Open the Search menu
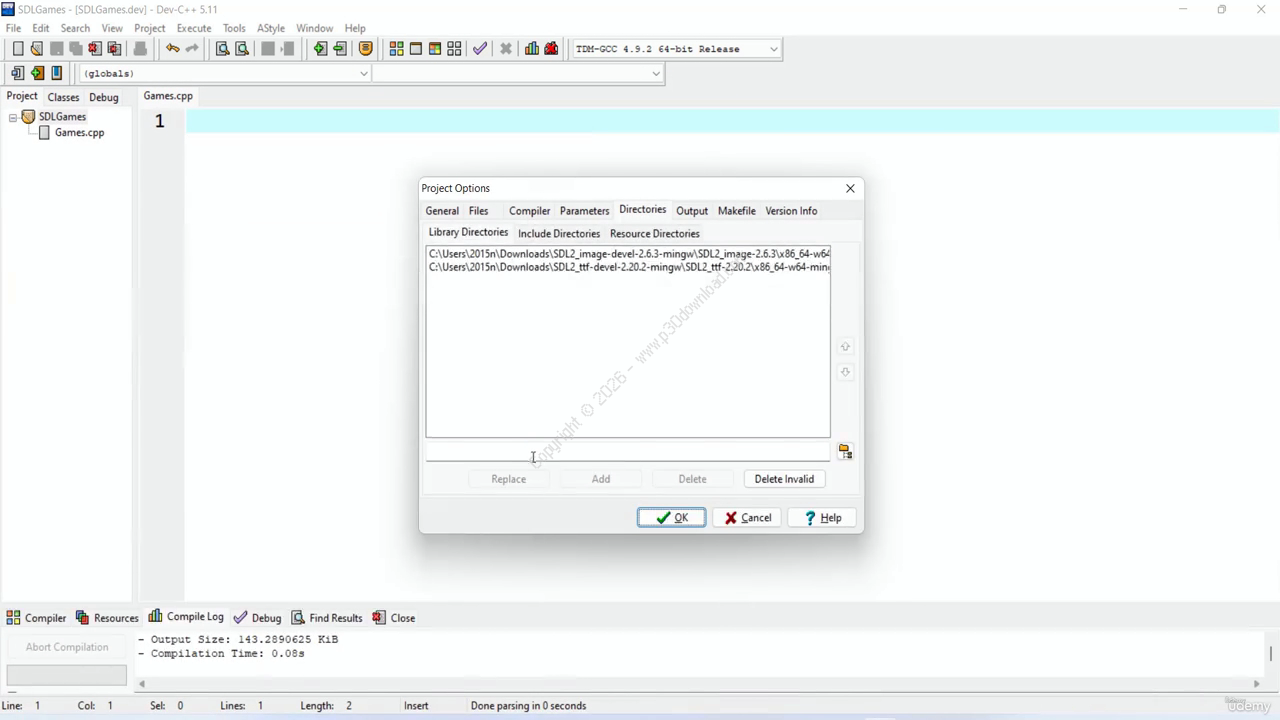 pos(75,28)
